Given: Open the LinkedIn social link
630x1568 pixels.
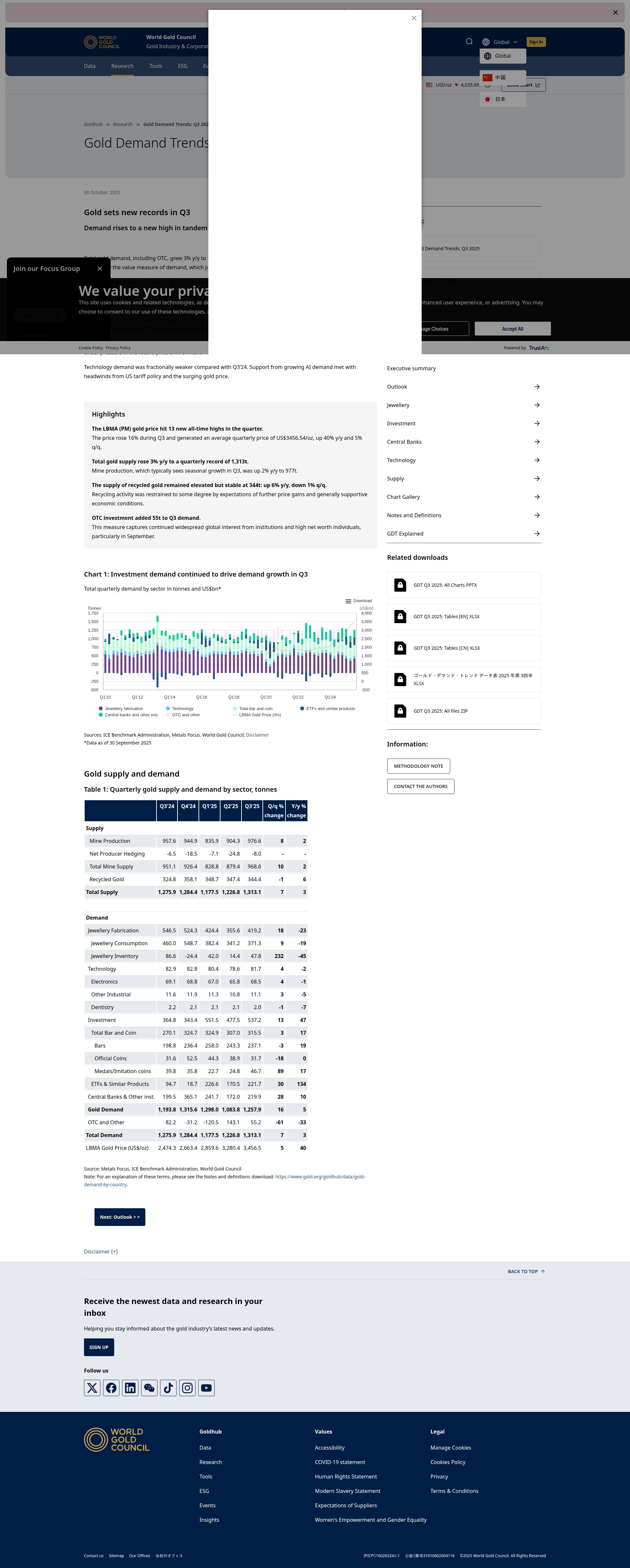Looking at the screenshot, I should pyautogui.click(x=130, y=1388).
